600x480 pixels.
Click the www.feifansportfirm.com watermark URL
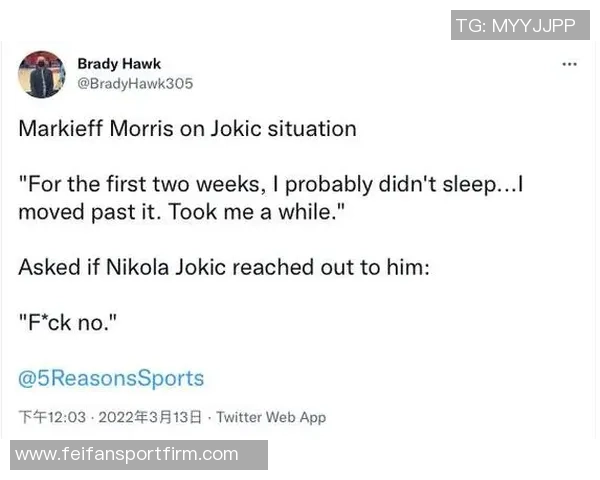click(128, 454)
